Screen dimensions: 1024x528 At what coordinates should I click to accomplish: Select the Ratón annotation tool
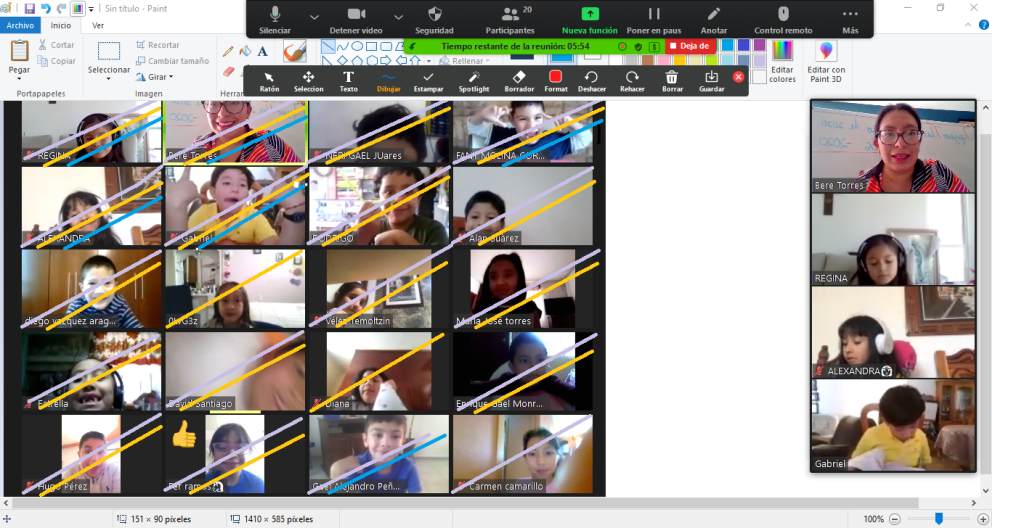[269, 80]
